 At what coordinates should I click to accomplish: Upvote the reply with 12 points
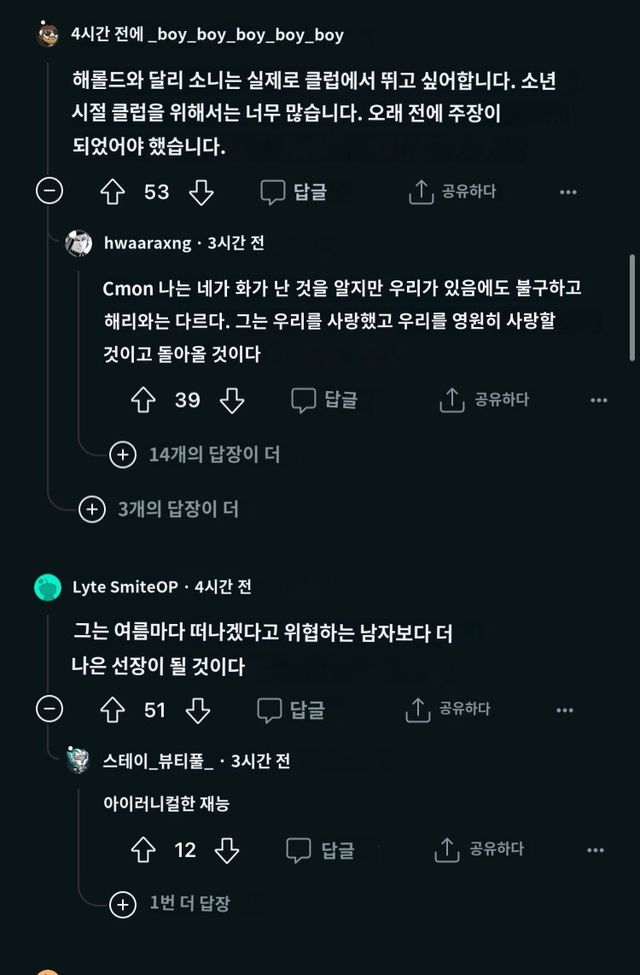[143, 850]
